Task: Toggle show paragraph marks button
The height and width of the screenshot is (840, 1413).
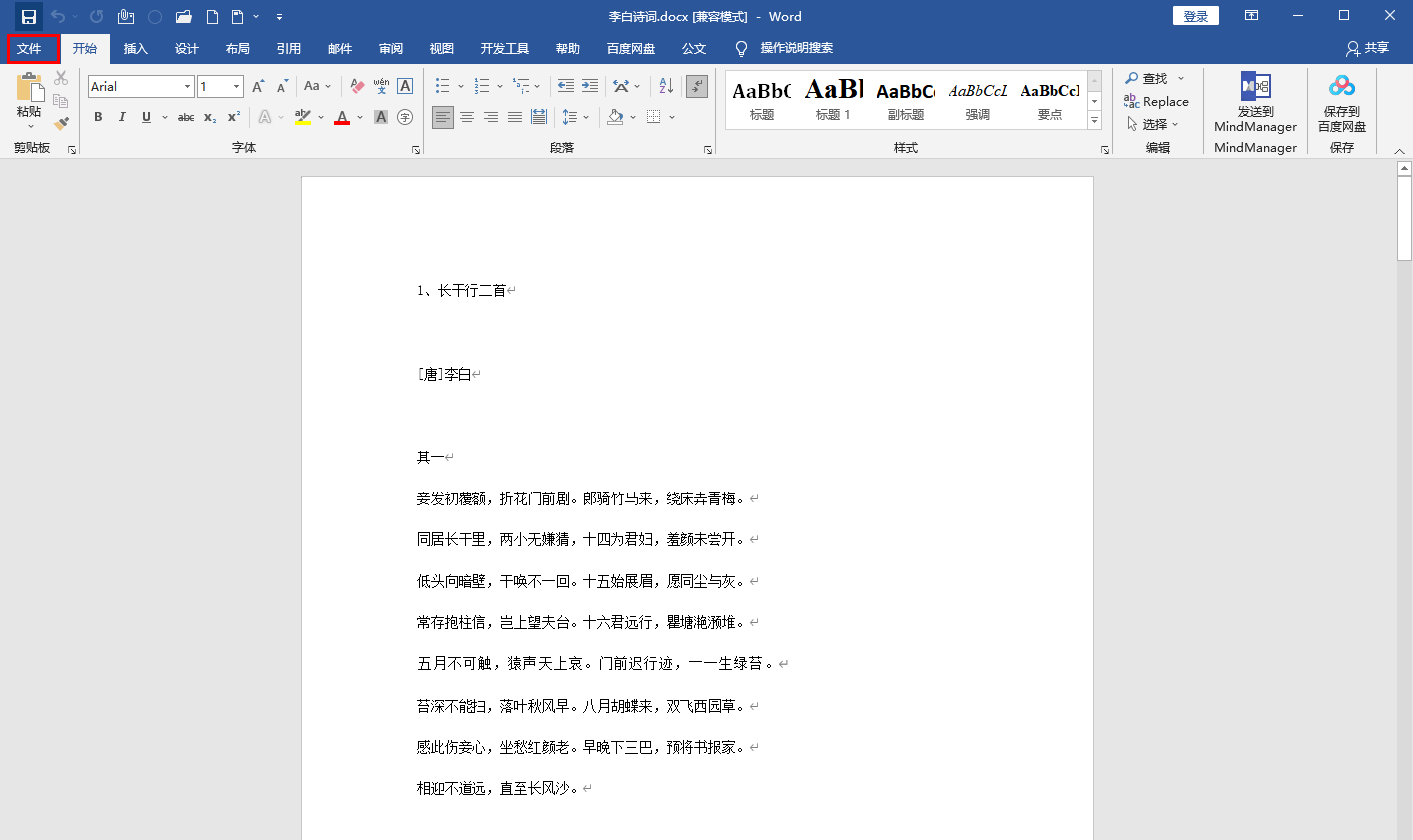Action: click(x=697, y=86)
